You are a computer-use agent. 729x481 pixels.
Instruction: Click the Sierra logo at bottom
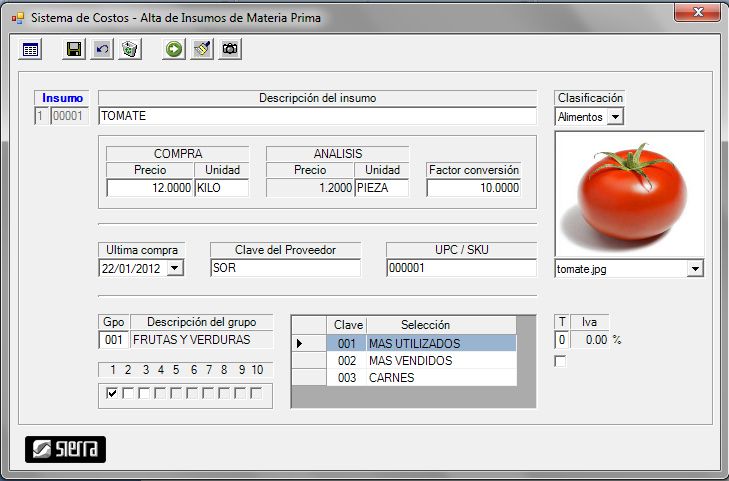(65, 449)
